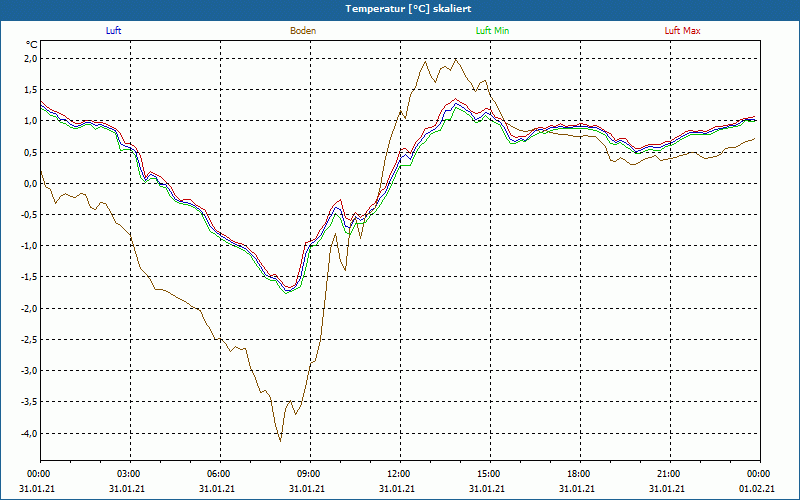
Task: Click the 18:00 time axis label
Action: pyautogui.click(x=581, y=474)
